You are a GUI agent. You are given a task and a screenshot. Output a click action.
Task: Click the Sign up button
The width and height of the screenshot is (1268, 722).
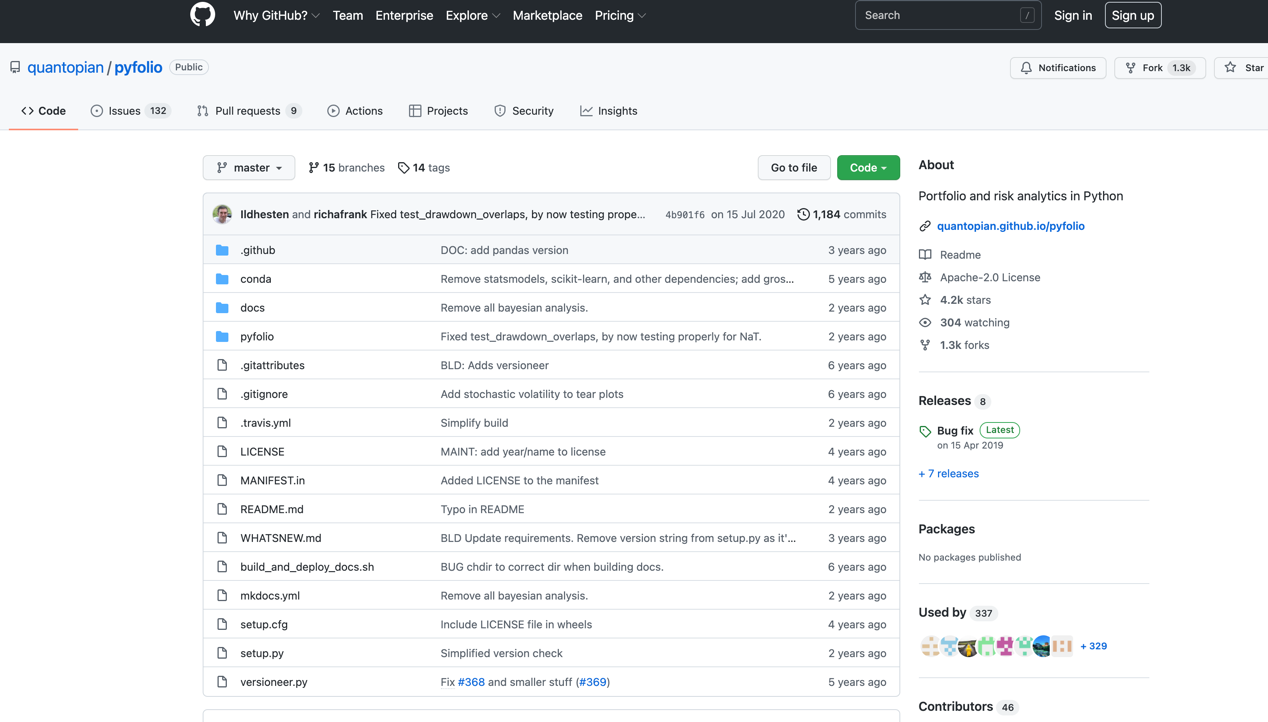pyautogui.click(x=1132, y=16)
